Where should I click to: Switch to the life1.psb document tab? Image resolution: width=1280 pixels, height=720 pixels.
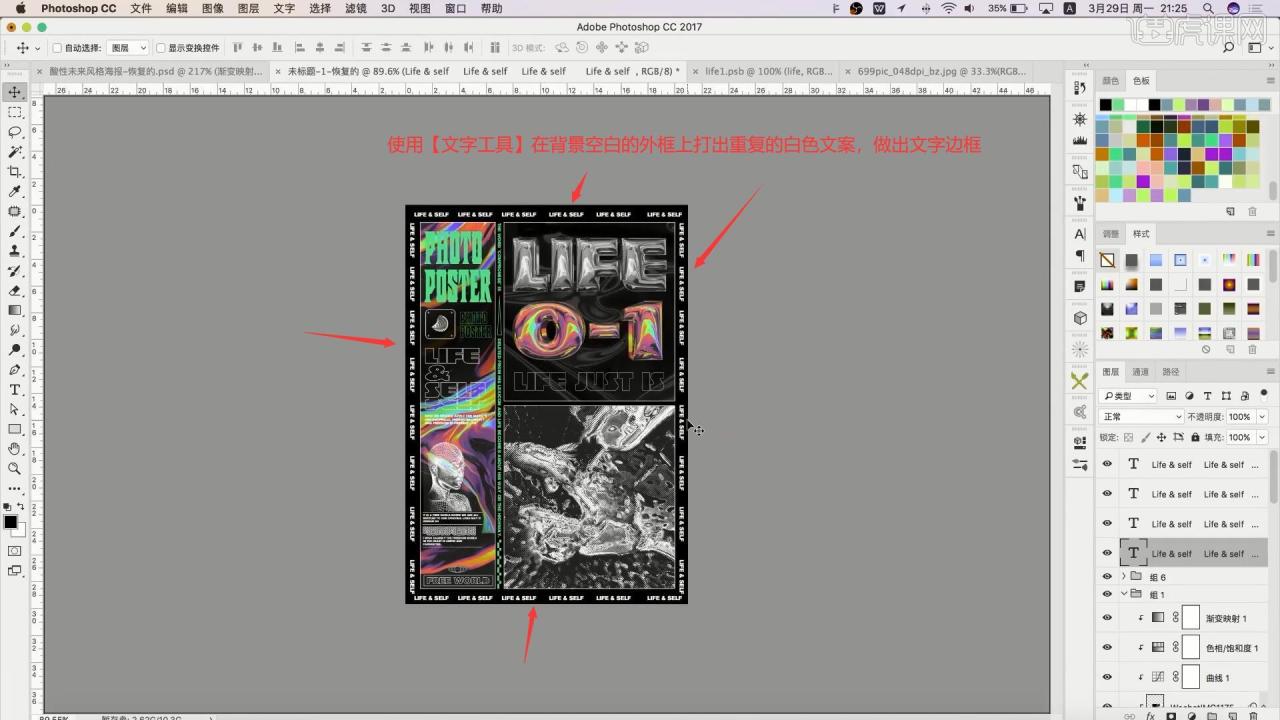coord(768,71)
